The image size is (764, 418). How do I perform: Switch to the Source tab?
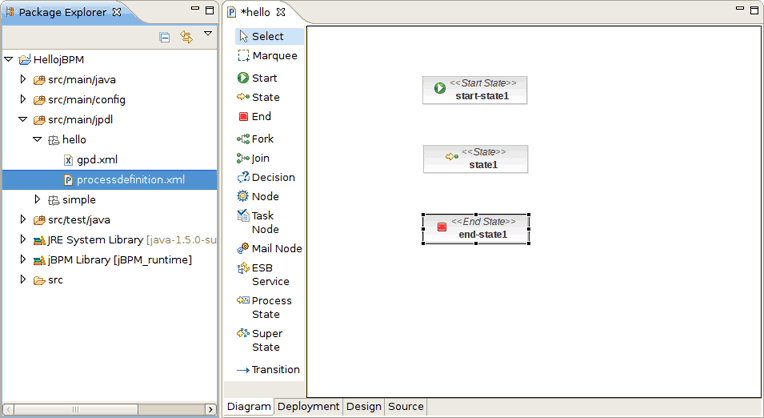tap(405, 407)
